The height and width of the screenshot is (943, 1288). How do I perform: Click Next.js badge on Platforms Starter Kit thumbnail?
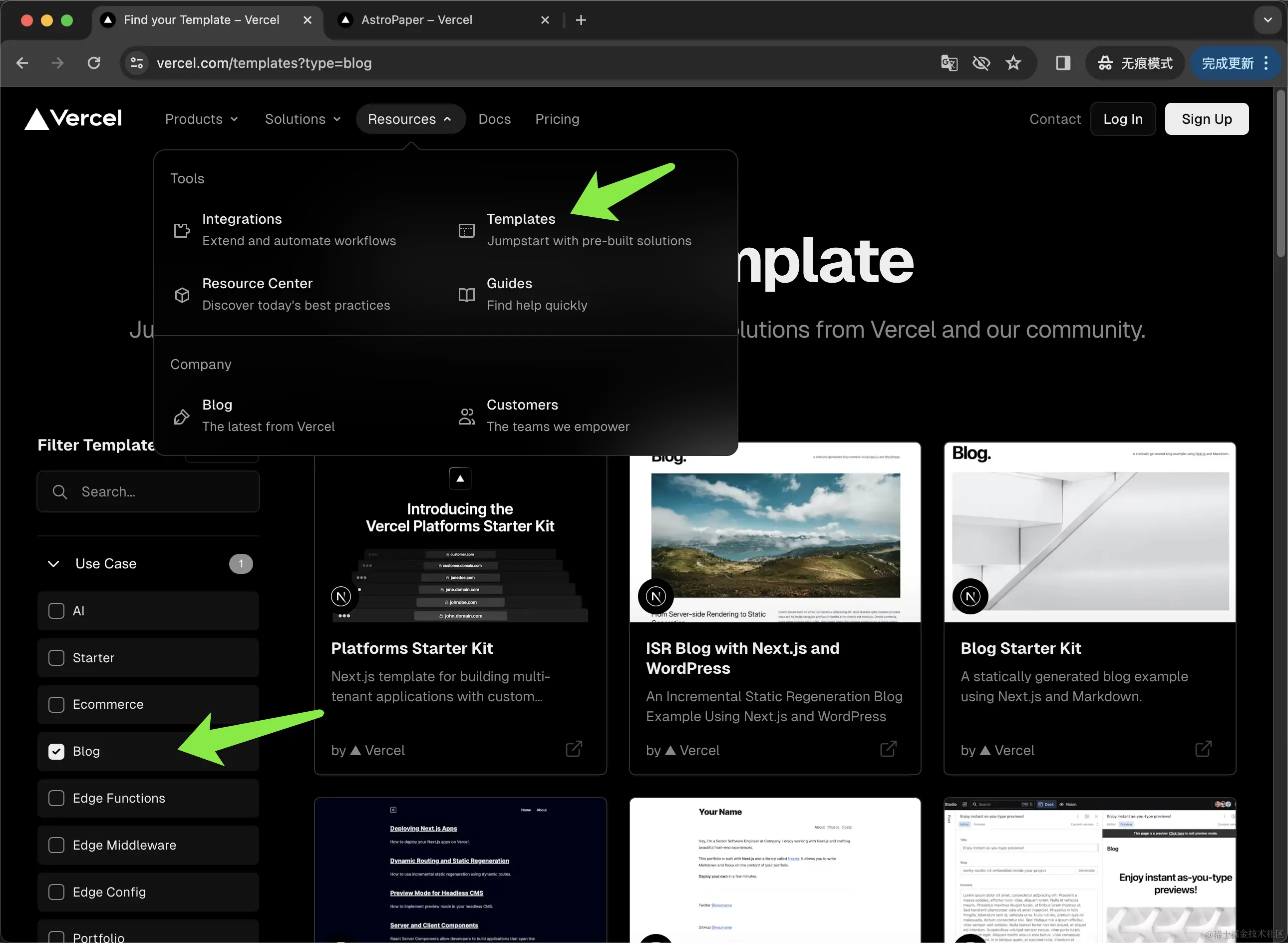click(341, 596)
